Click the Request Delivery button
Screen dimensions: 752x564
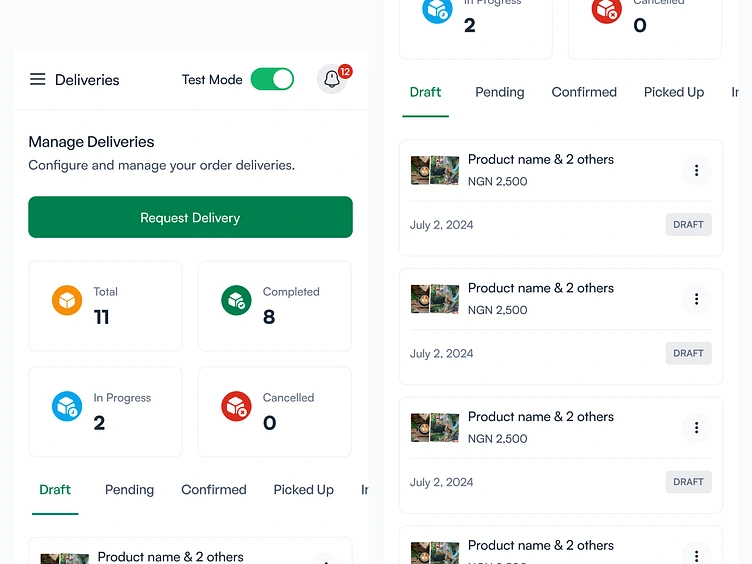(190, 218)
